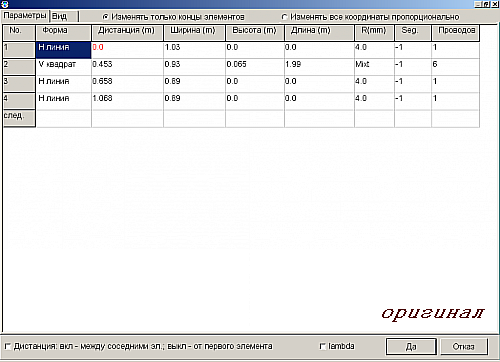This screenshot has height=362, width=500.
Task: Click the R(mm) column header
Action: (x=374, y=33)
